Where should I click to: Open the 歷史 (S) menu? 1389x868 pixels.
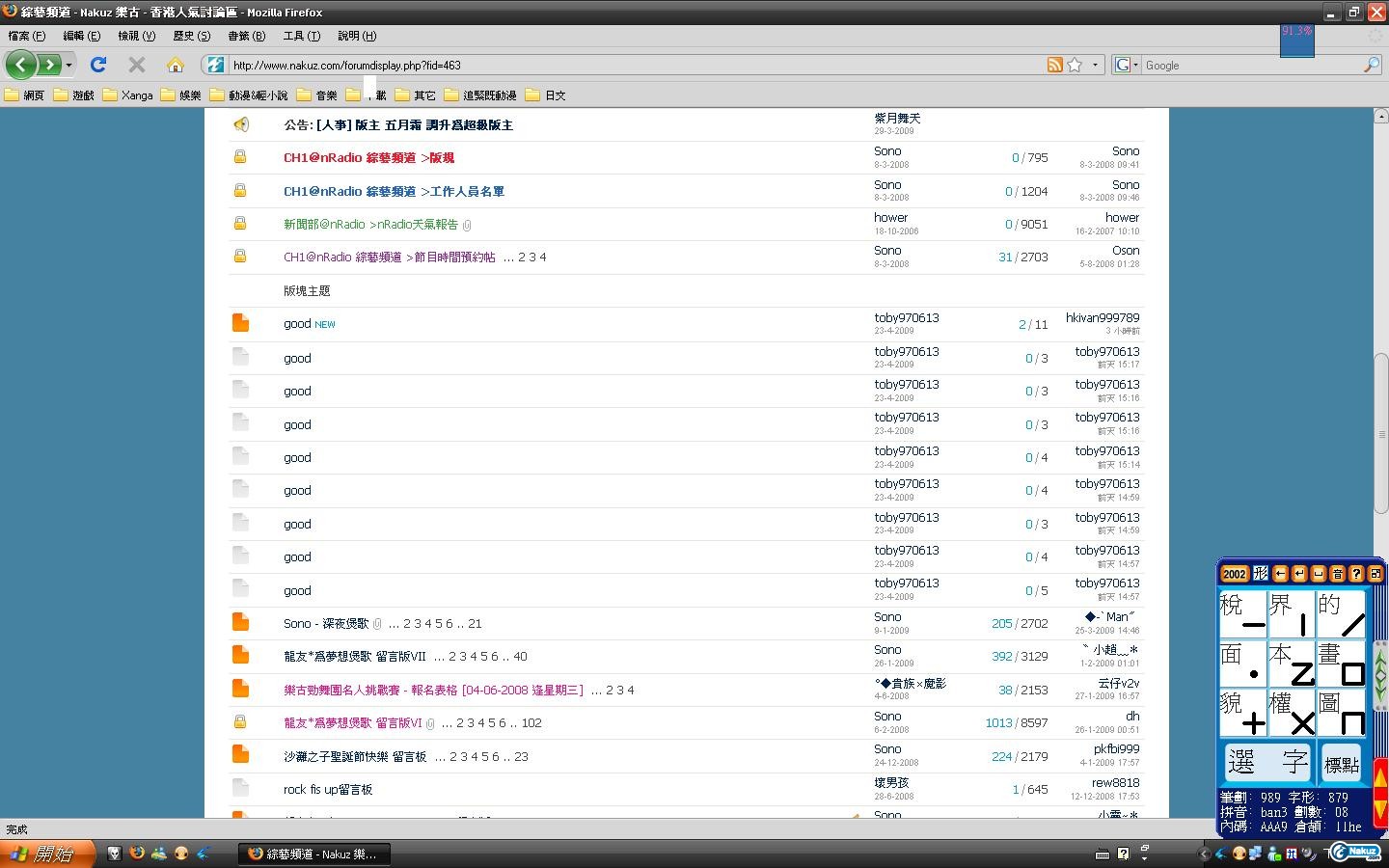click(x=192, y=36)
